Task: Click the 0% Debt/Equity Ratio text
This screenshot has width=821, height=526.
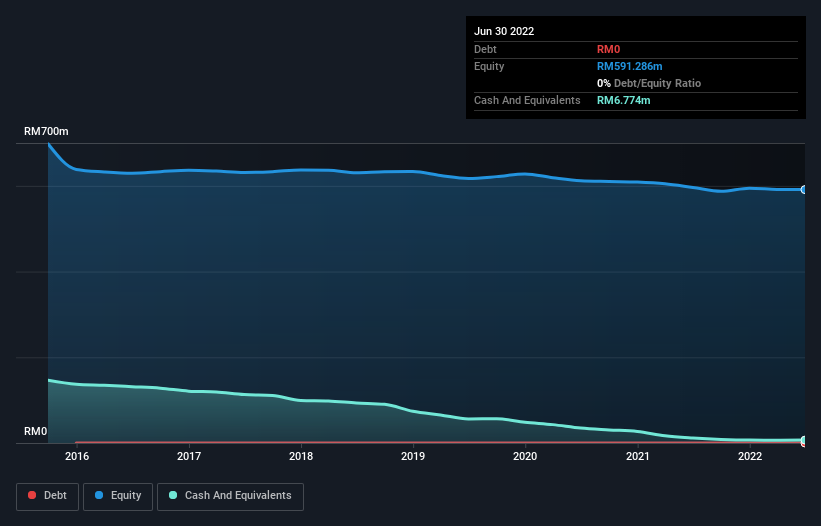Action: [x=649, y=83]
